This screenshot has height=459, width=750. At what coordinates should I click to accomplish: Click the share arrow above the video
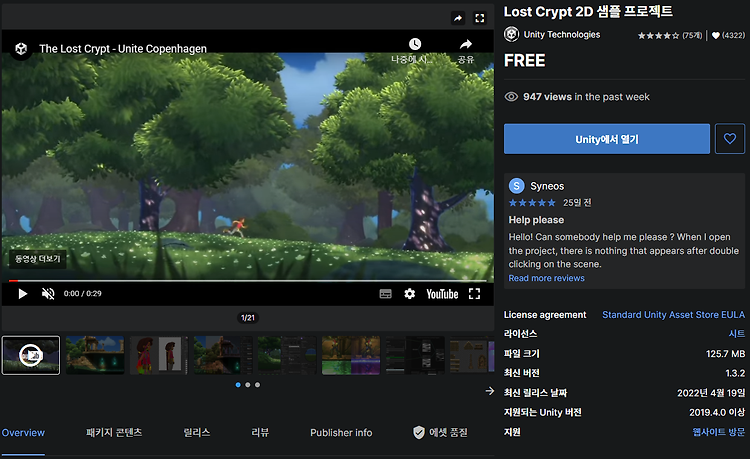point(458,18)
